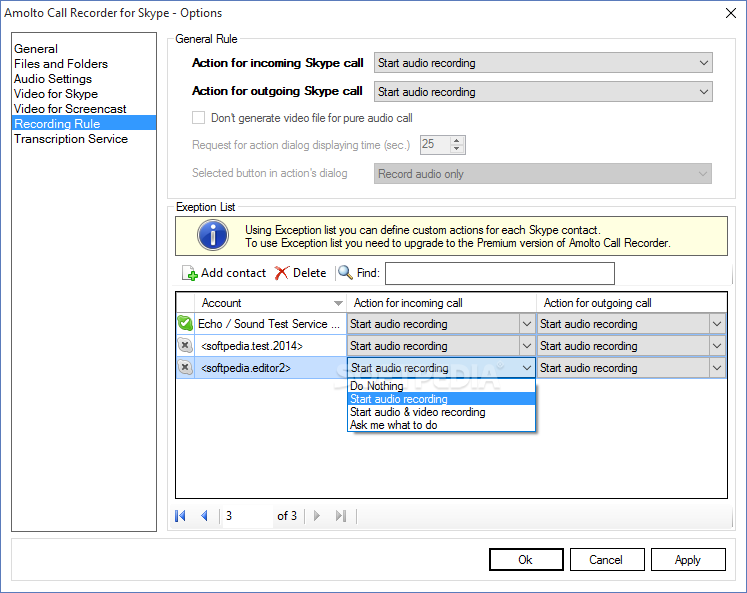Choose Start audio recording list option
Viewport: 747px width, 593px height.
click(x=442, y=399)
